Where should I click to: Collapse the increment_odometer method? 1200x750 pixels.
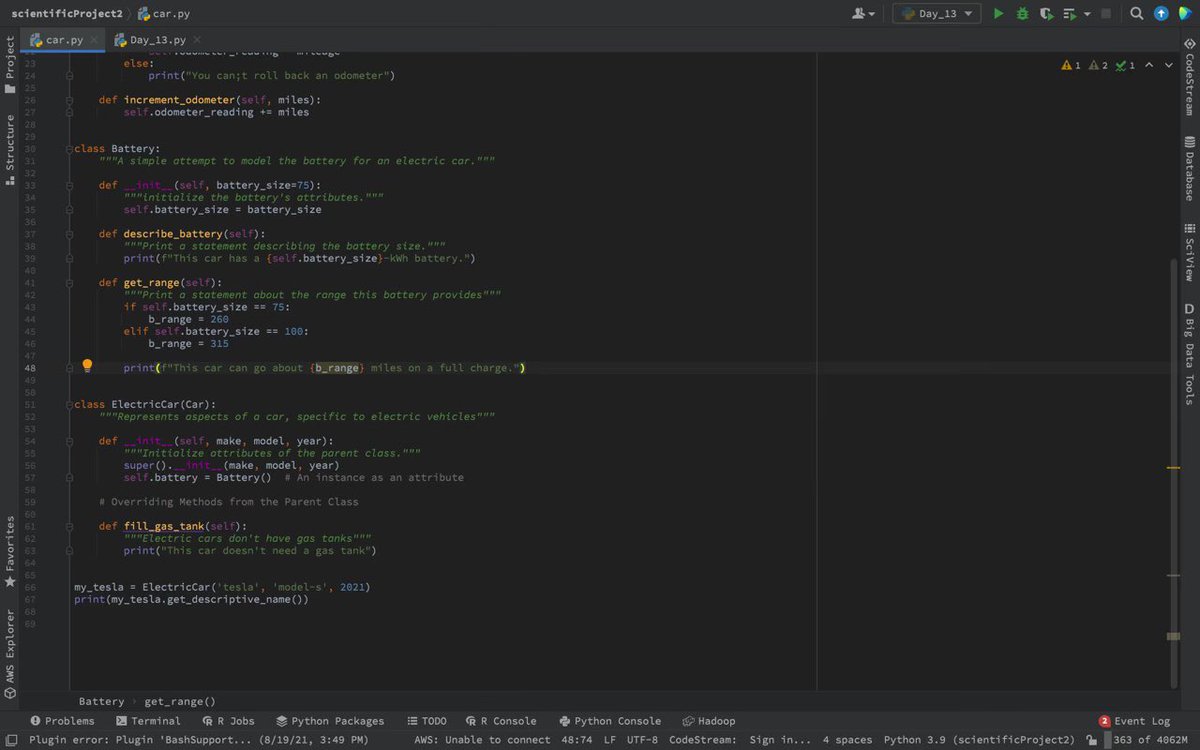pyautogui.click(x=70, y=100)
